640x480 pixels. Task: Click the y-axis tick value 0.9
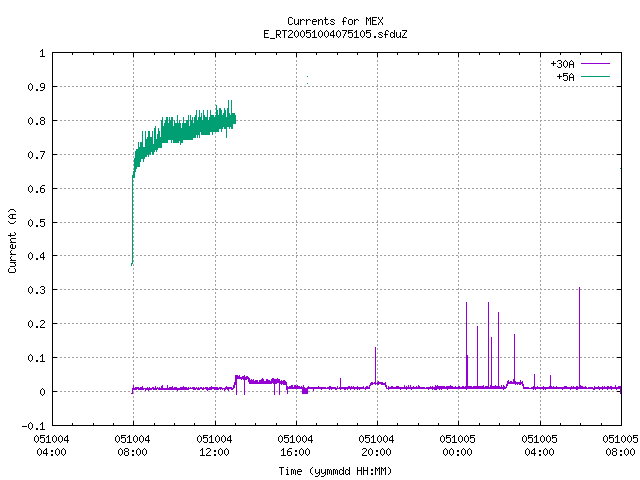pos(36,87)
